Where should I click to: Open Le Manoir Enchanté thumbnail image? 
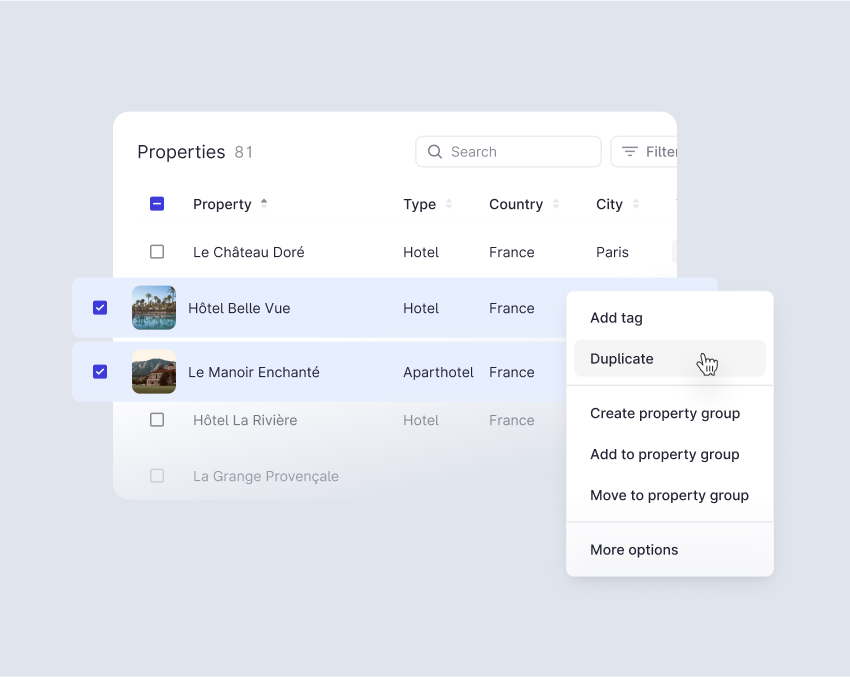click(154, 372)
